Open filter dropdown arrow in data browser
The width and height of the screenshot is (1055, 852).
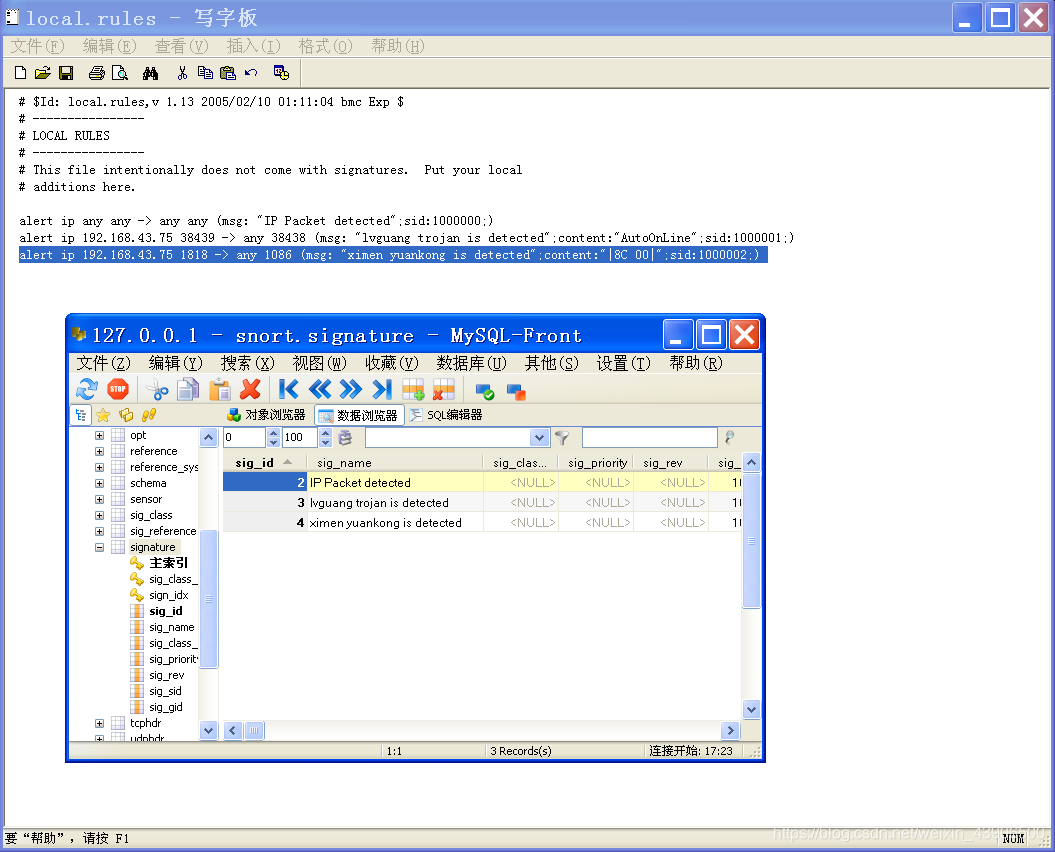point(540,437)
